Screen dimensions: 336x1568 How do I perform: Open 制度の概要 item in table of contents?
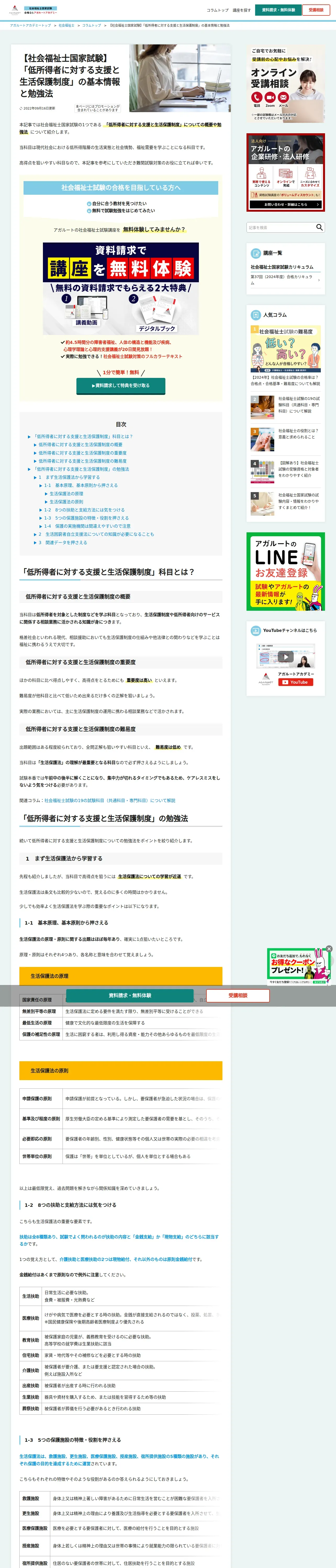[x=81, y=445]
